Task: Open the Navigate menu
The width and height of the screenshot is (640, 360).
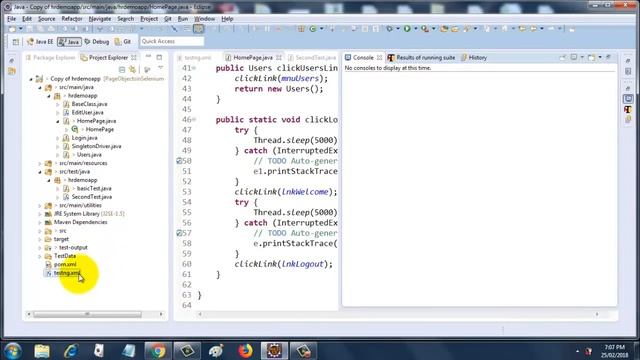Action: [100, 19]
